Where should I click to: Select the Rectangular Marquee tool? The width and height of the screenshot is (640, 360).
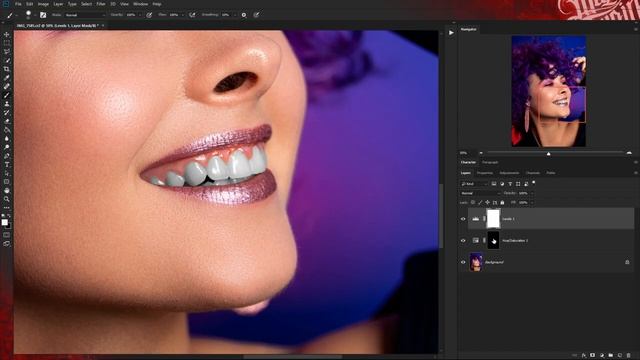pyautogui.click(x=7, y=43)
